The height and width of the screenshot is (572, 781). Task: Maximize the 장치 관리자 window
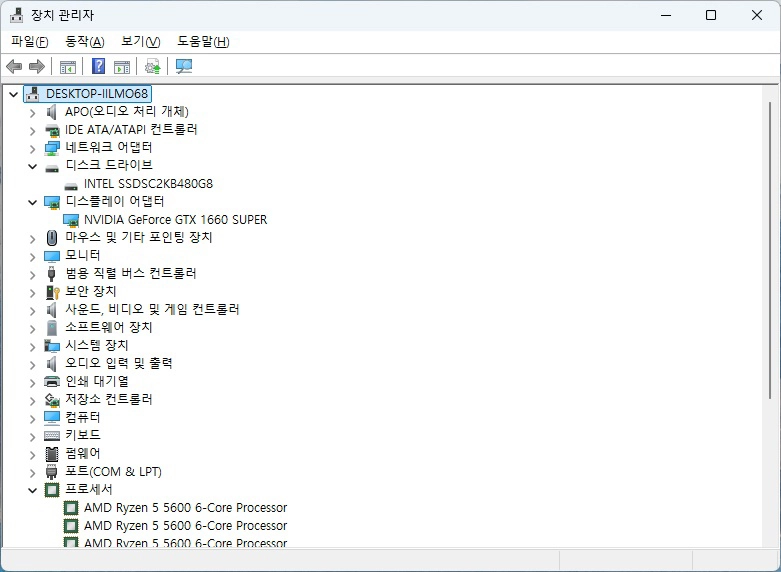click(711, 15)
